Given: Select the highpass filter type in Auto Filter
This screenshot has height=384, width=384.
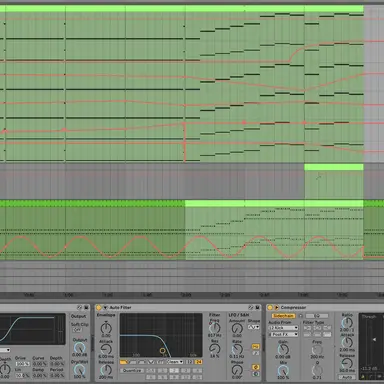Looking at the screenshot, I should point(133,362).
